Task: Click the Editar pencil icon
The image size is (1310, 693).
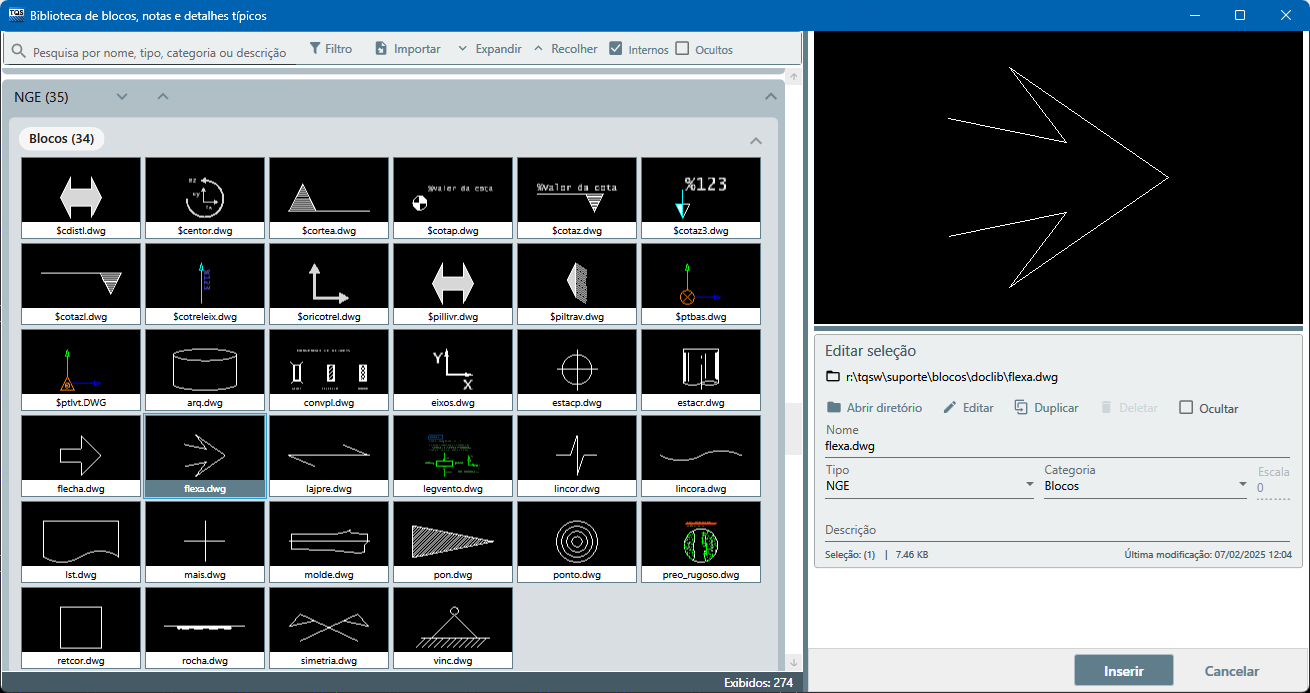Action: tap(950, 408)
